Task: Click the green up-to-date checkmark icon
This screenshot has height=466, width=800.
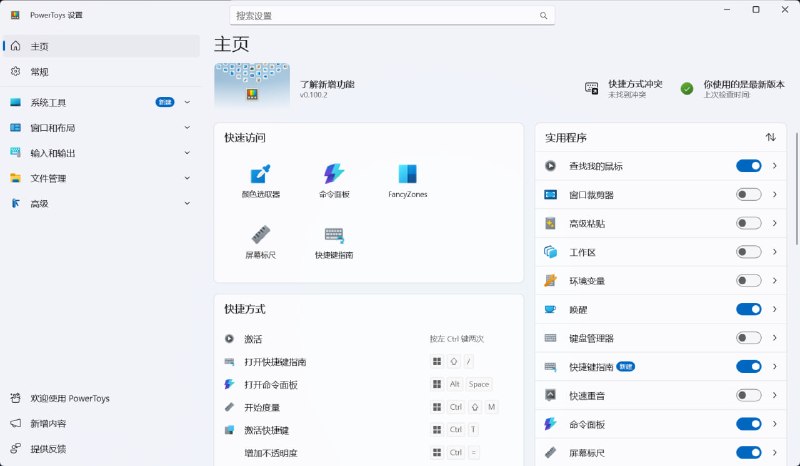Action: [687, 89]
